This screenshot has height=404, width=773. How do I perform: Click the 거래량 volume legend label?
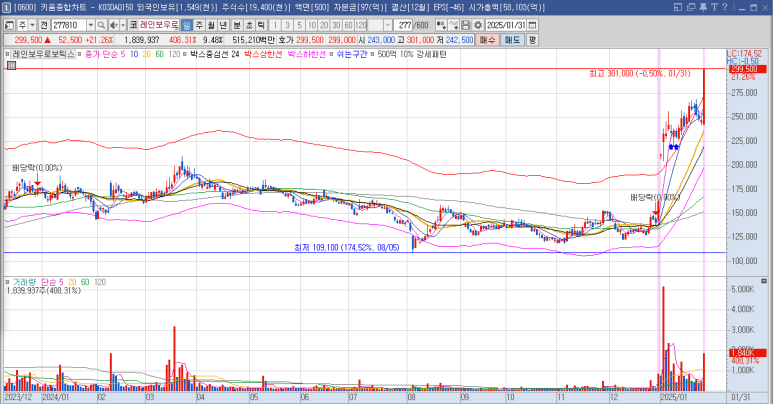24,282
